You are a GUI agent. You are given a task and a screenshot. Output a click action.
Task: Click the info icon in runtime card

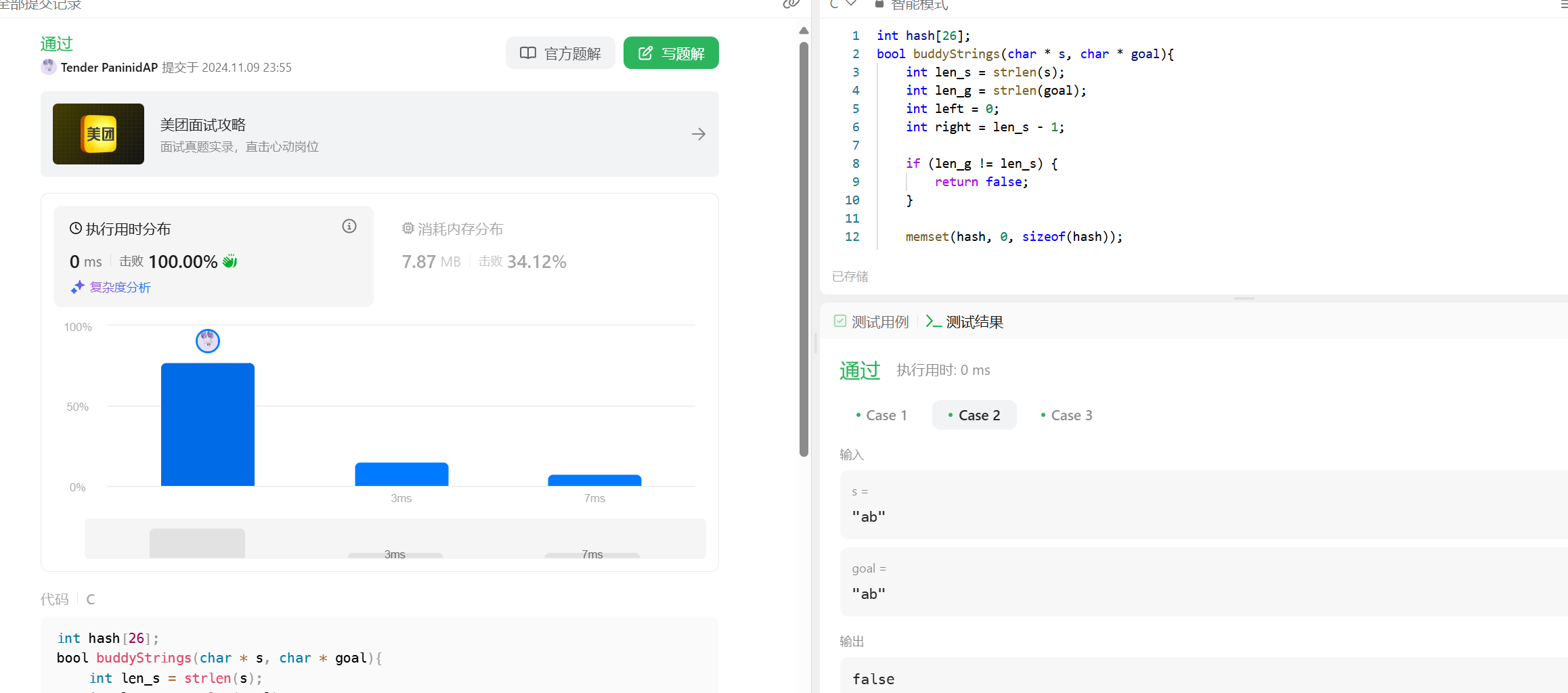click(349, 227)
